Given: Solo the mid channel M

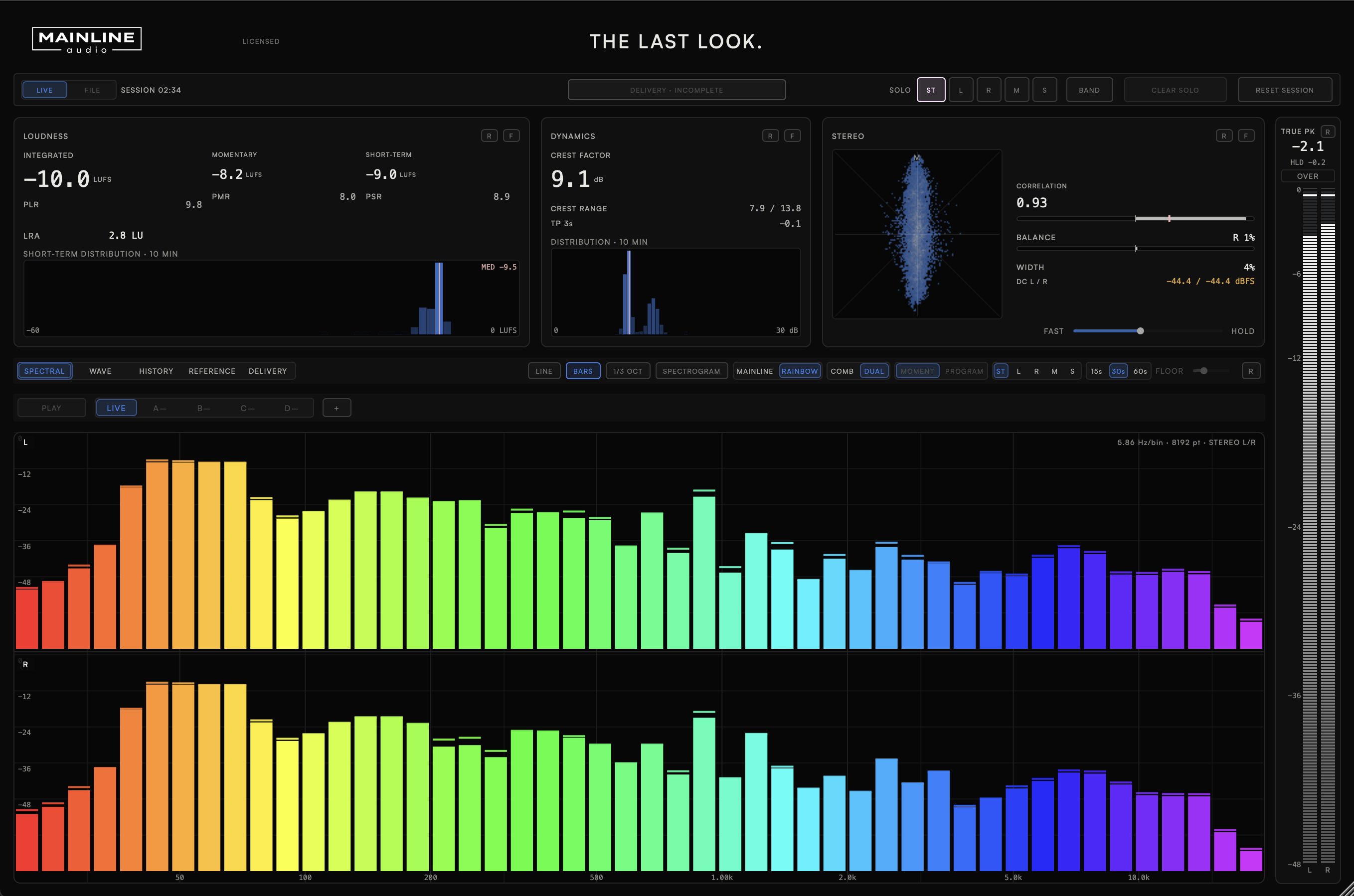Looking at the screenshot, I should coord(1017,90).
